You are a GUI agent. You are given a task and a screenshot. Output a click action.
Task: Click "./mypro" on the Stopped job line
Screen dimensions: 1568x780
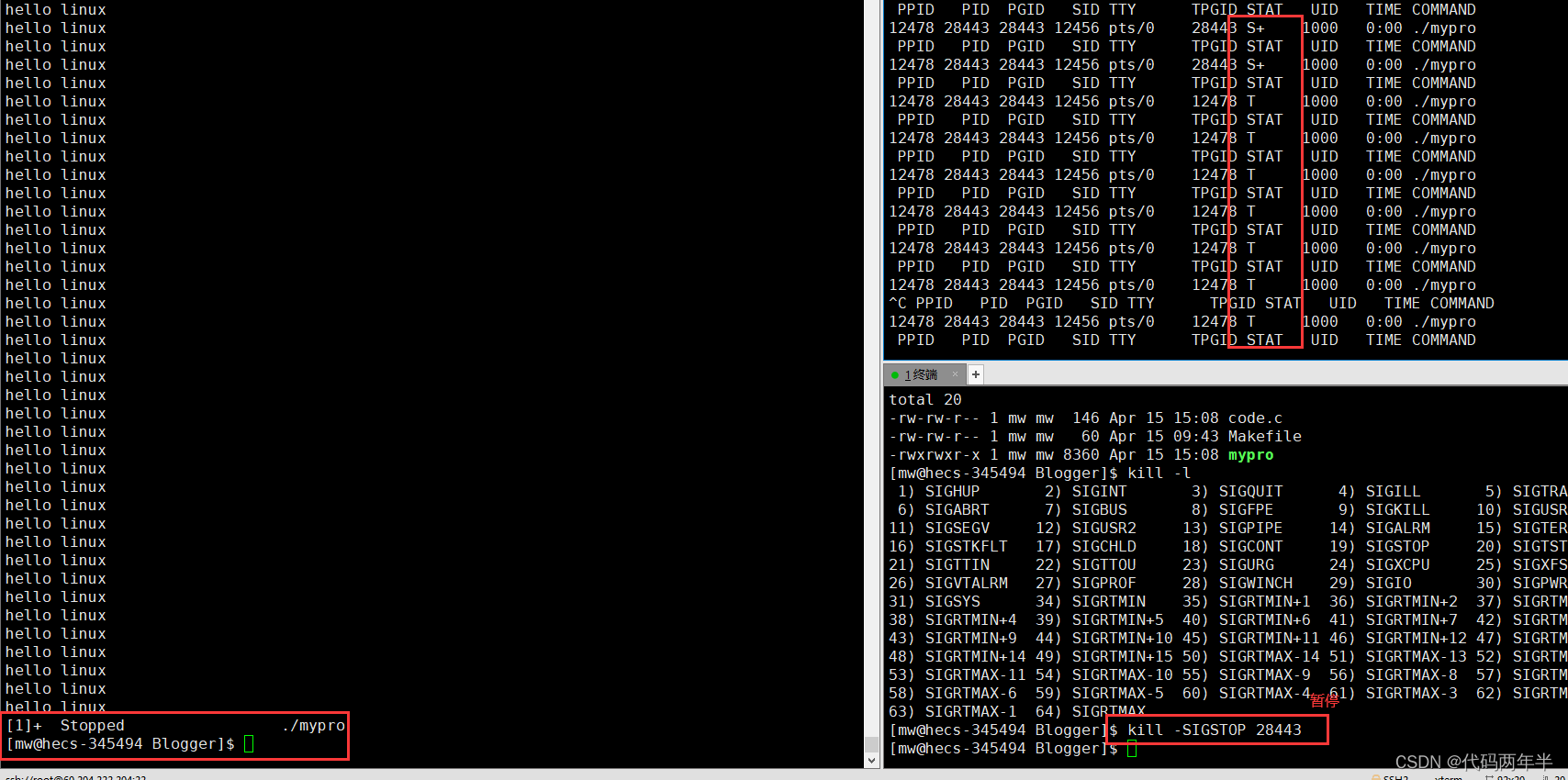tap(313, 726)
